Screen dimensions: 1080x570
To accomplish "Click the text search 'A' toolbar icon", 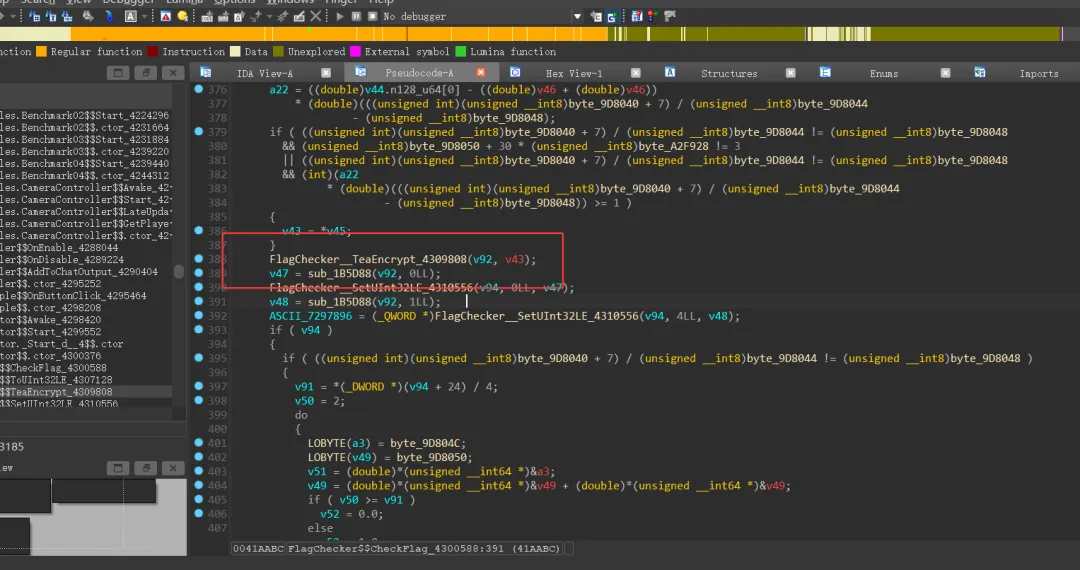I will [130, 16].
